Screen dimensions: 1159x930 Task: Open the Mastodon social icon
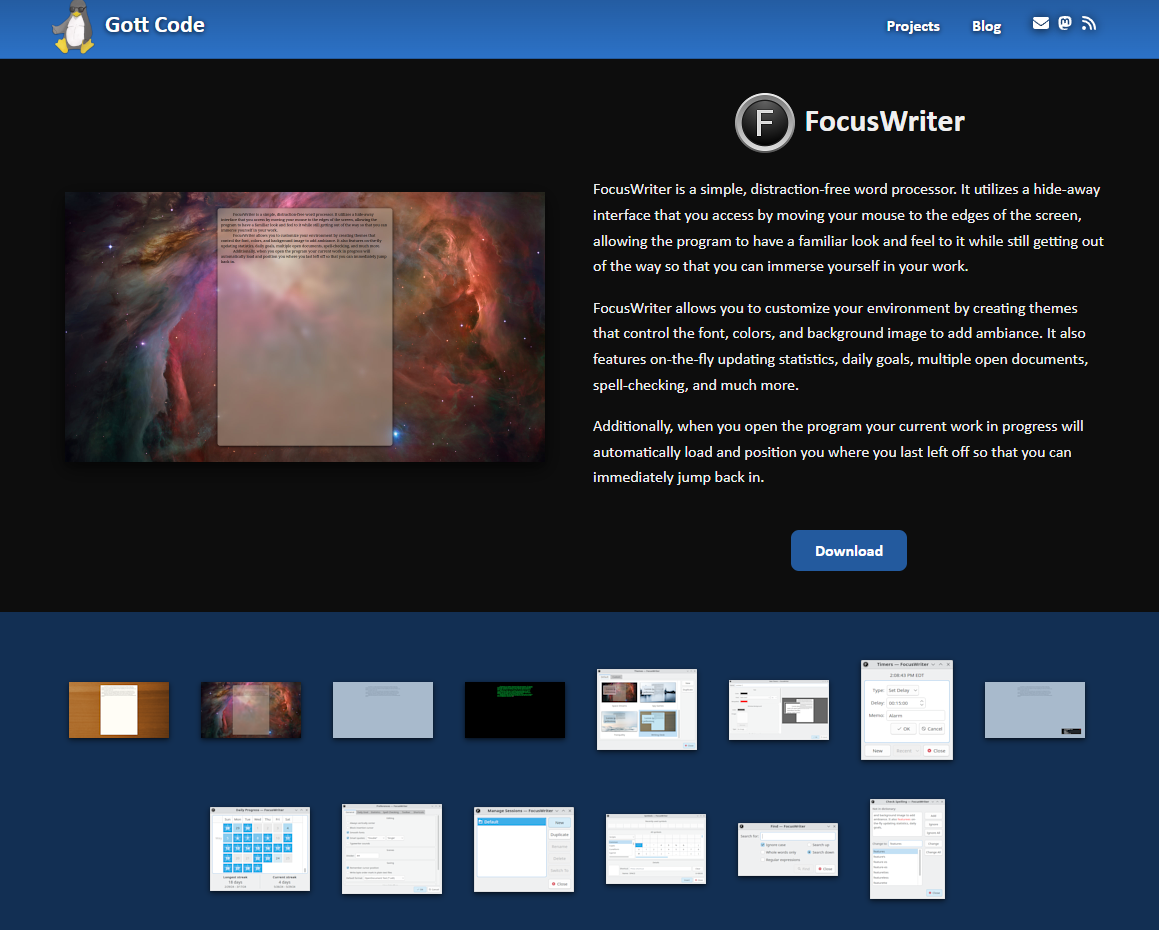pyautogui.click(x=1065, y=24)
